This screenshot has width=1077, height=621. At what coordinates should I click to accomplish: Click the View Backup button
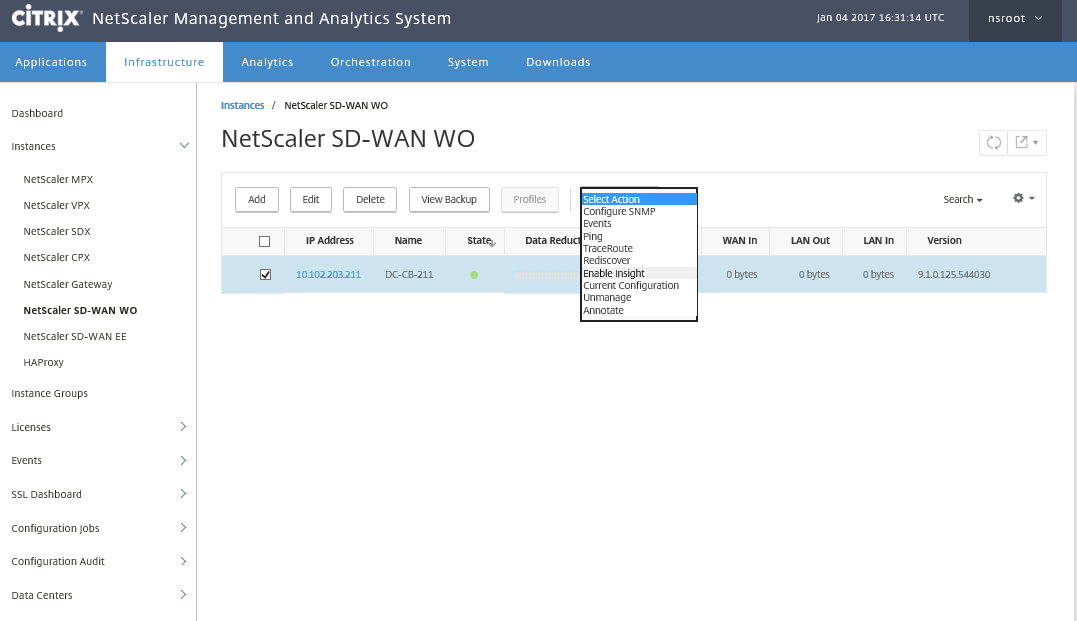point(449,199)
